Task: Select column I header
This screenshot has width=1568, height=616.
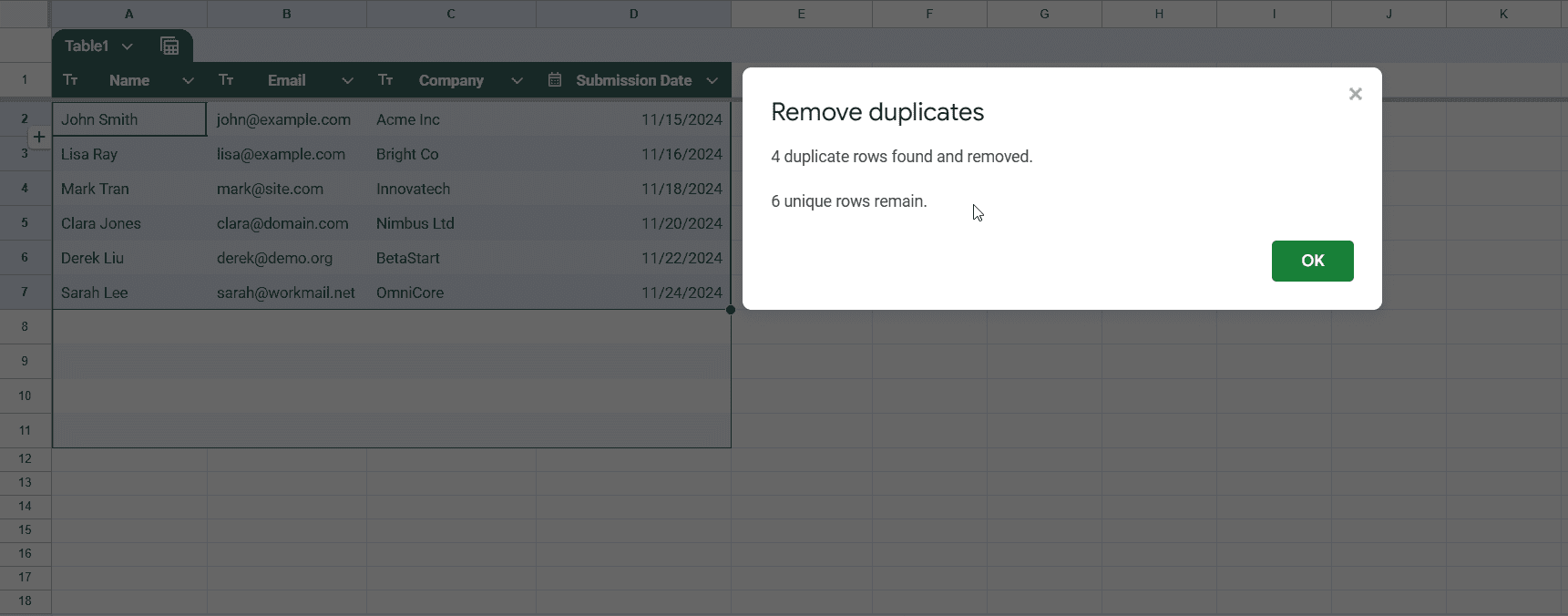Action: [x=1274, y=14]
